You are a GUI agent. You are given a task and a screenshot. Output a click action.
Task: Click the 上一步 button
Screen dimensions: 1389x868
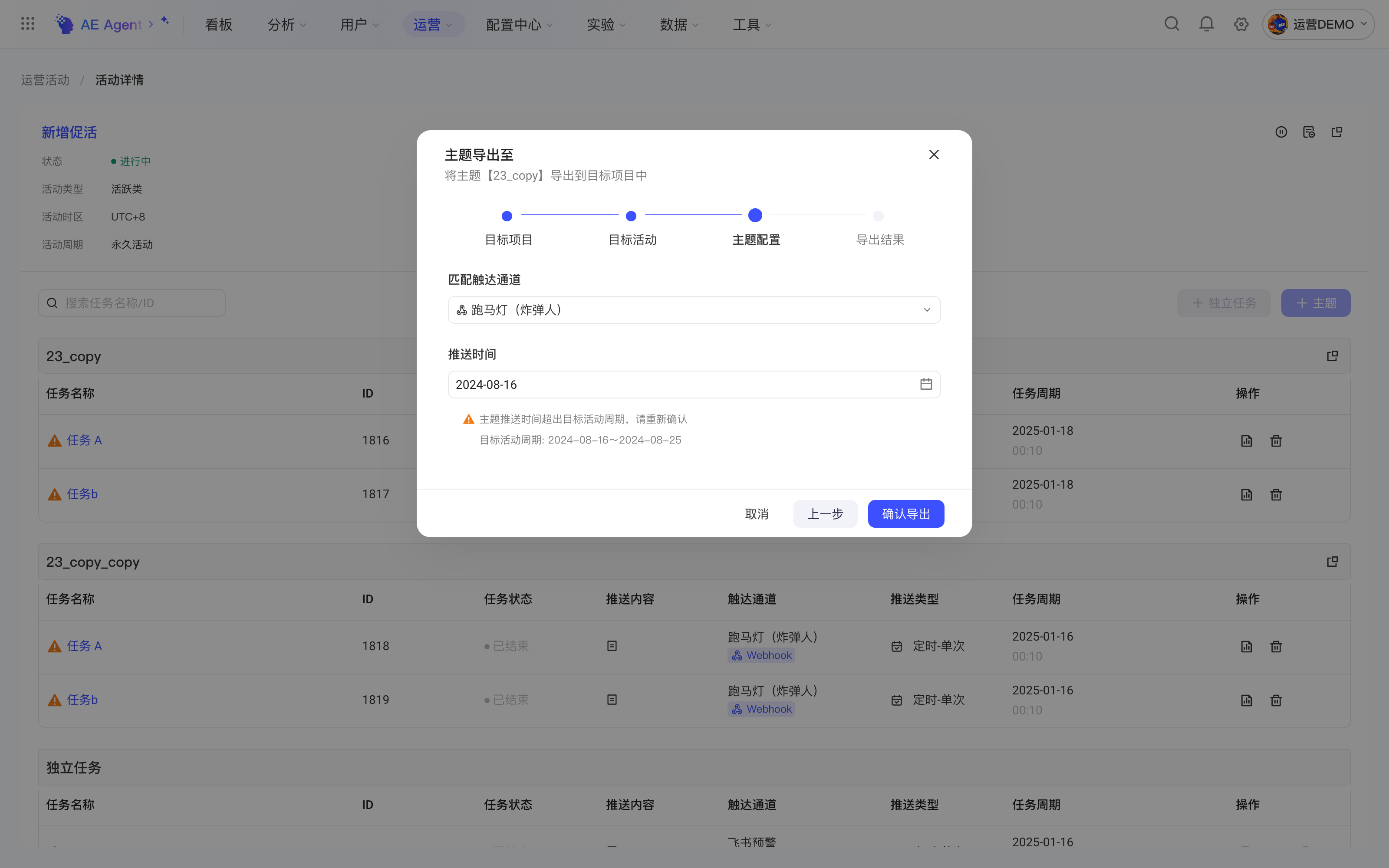825,514
